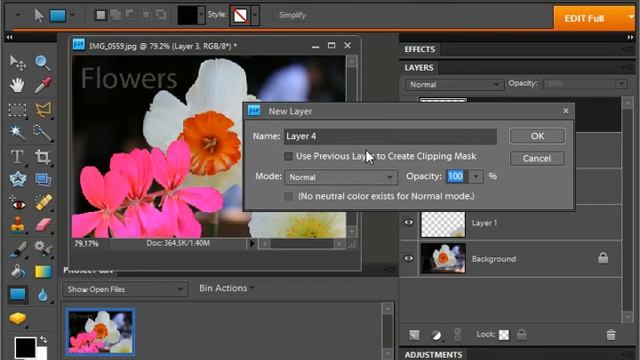
Task: Select the Rectangle shape tool in toolbox
Action: point(18,294)
